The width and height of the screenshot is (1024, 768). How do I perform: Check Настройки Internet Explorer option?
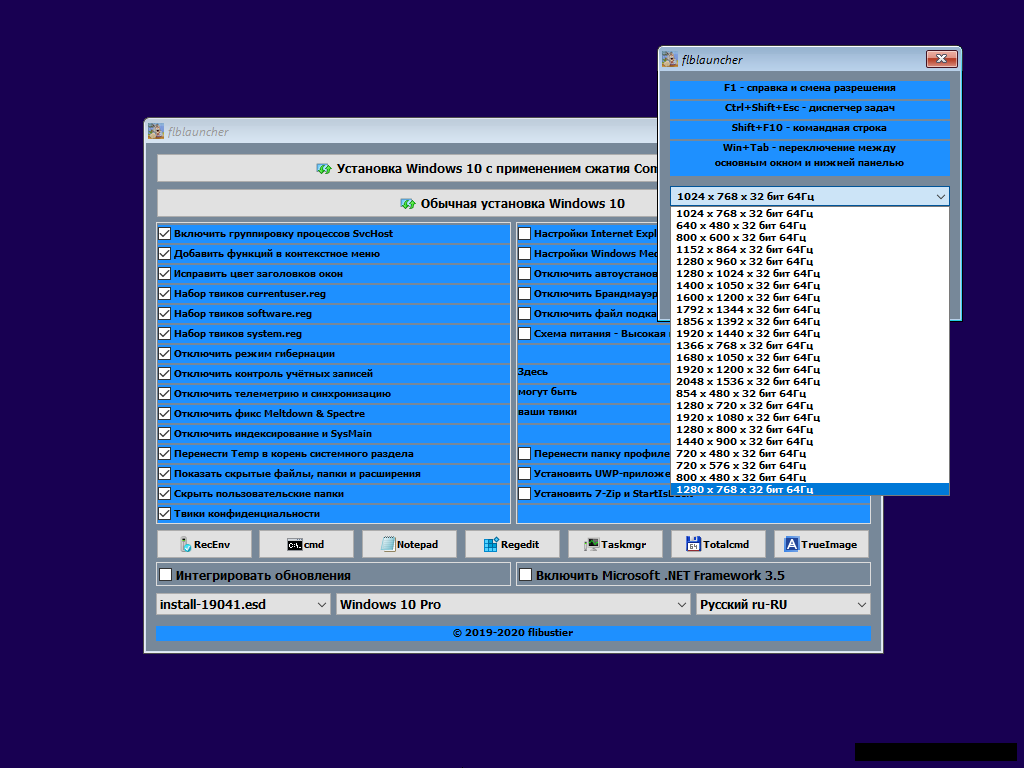click(524, 234)
